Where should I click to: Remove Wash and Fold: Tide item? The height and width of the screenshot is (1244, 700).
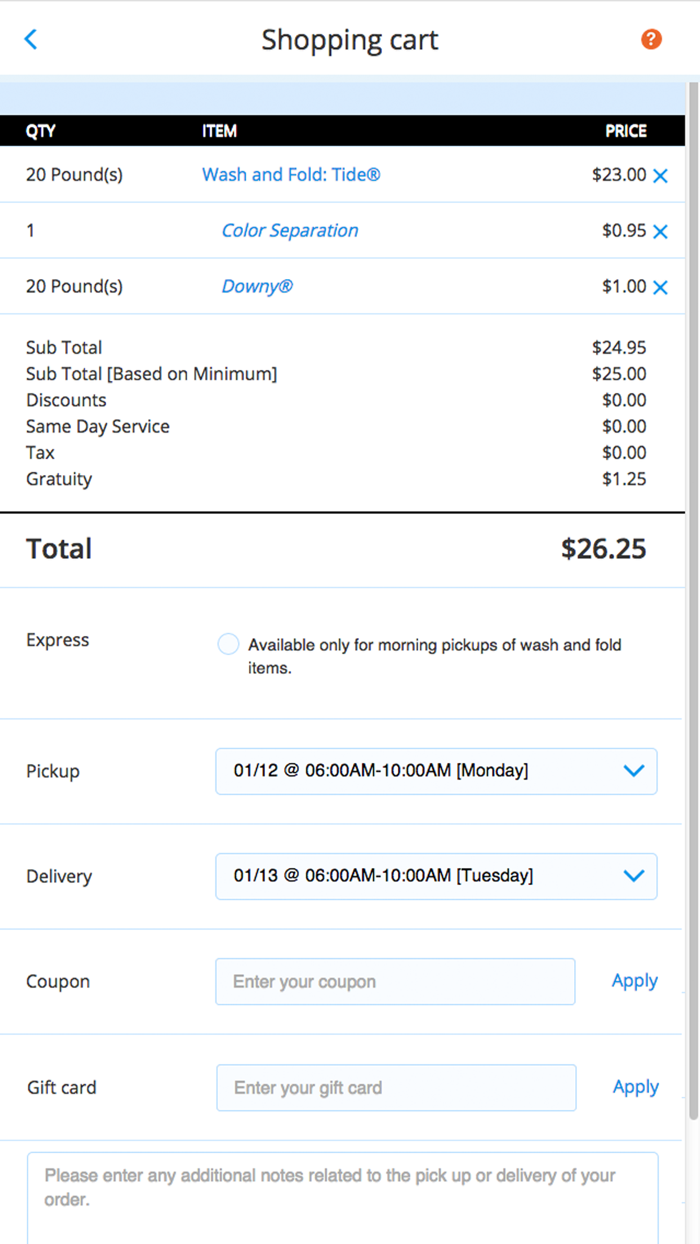pyautogui.click(x=660, y=176)
